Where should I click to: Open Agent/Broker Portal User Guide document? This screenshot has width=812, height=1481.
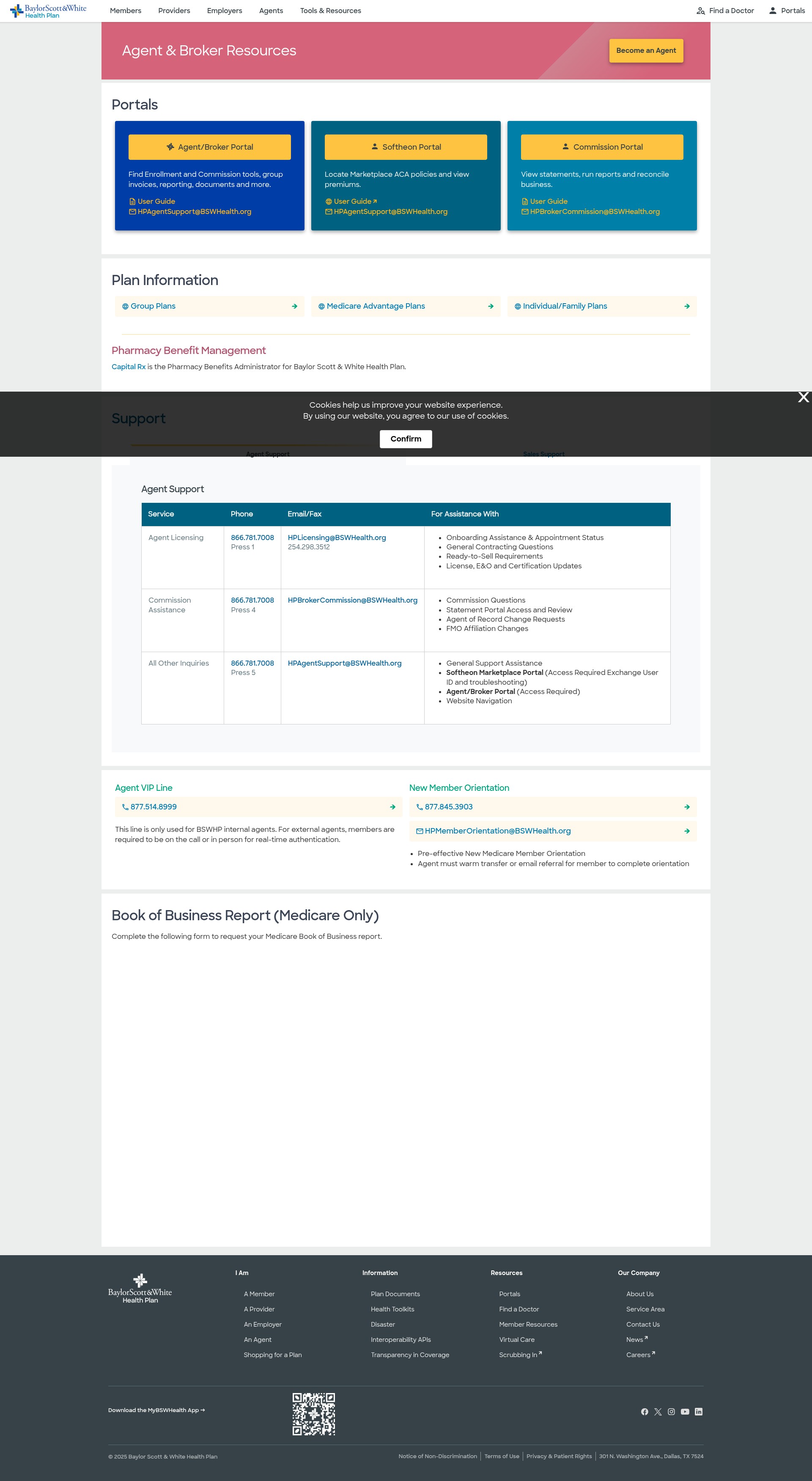point(152,201)
